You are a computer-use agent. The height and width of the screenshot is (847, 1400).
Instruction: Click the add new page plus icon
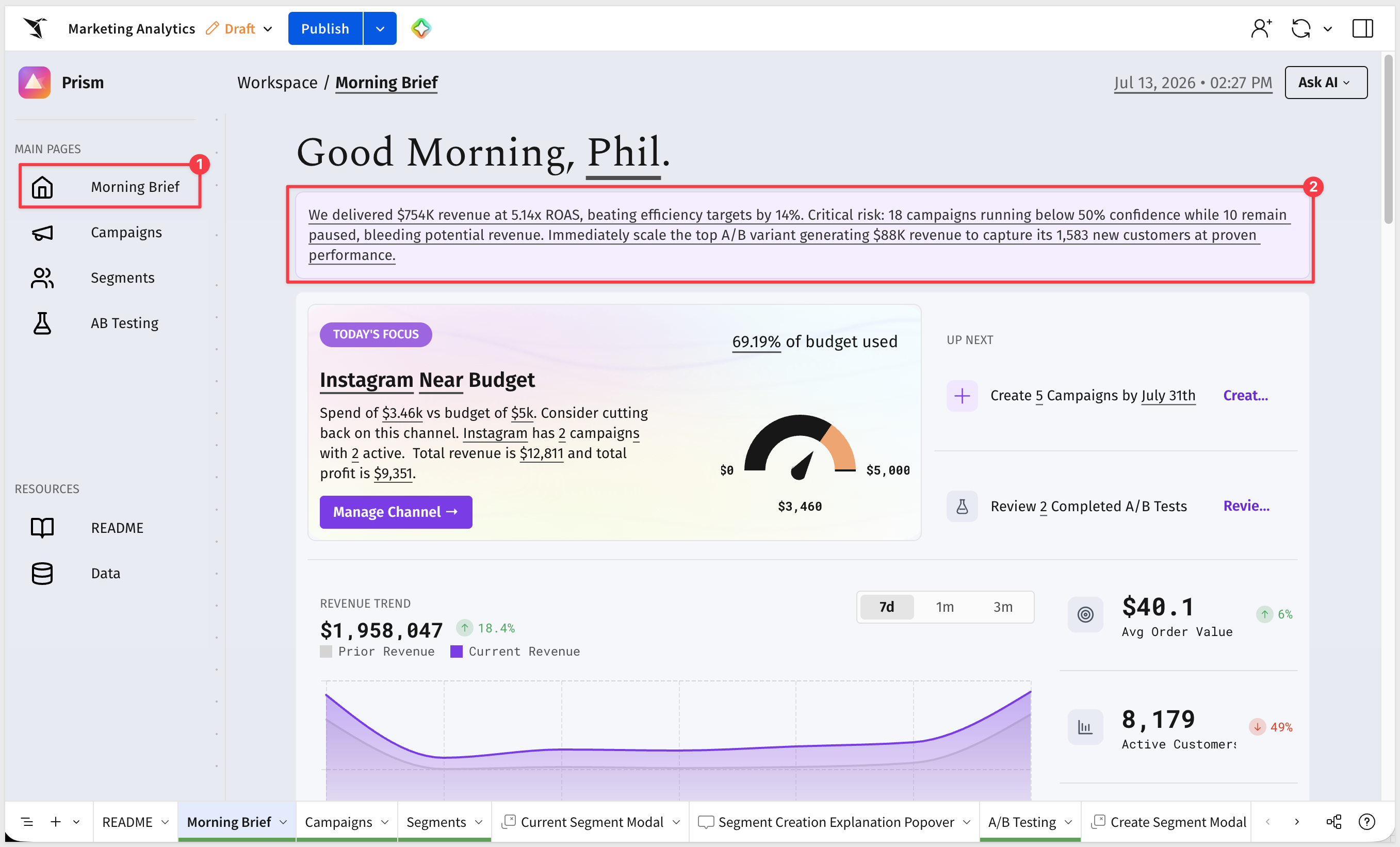pos(56,821)
